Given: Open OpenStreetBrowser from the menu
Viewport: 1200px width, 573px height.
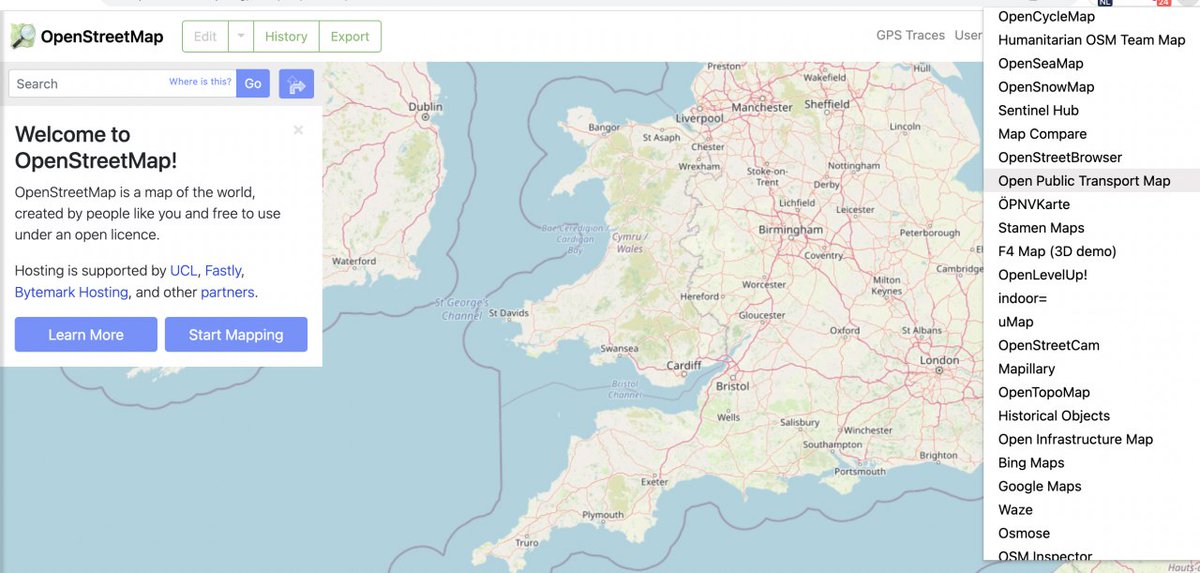Looking at the screenshot, I should [x=1092, y=157].
